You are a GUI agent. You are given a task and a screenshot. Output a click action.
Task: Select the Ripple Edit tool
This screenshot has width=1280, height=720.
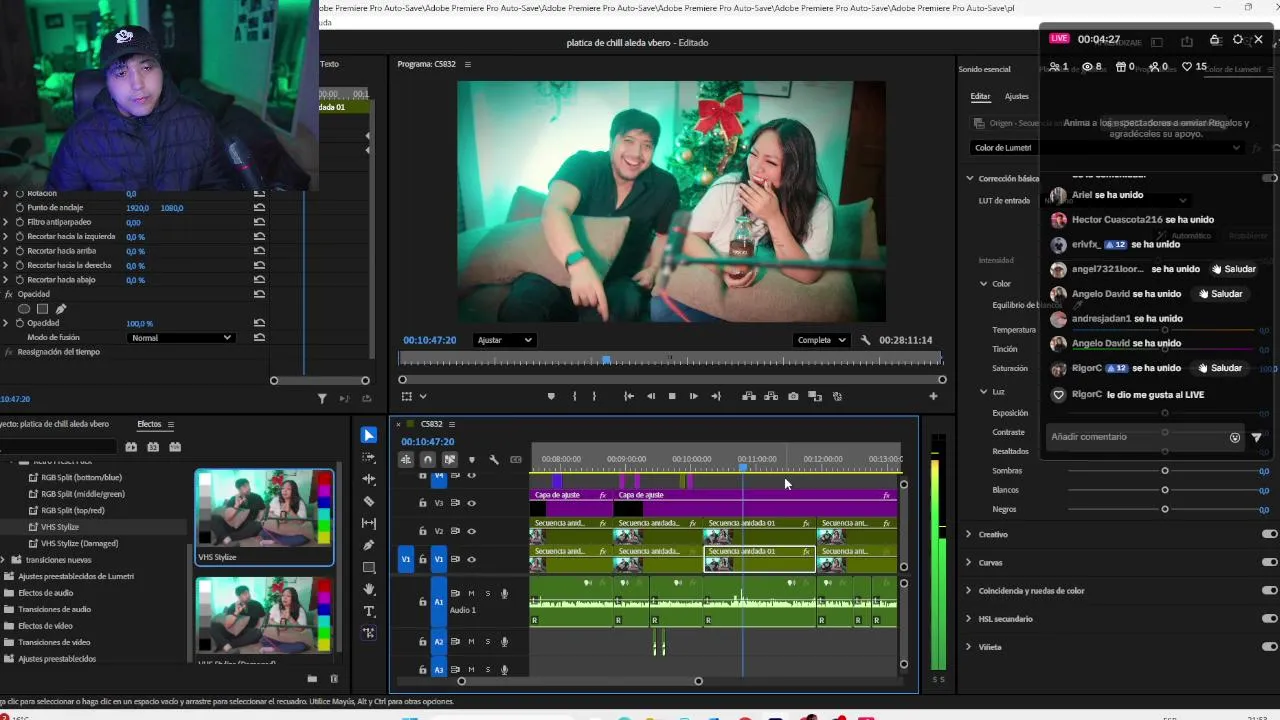pyautogui.click(x=369, y=479)
